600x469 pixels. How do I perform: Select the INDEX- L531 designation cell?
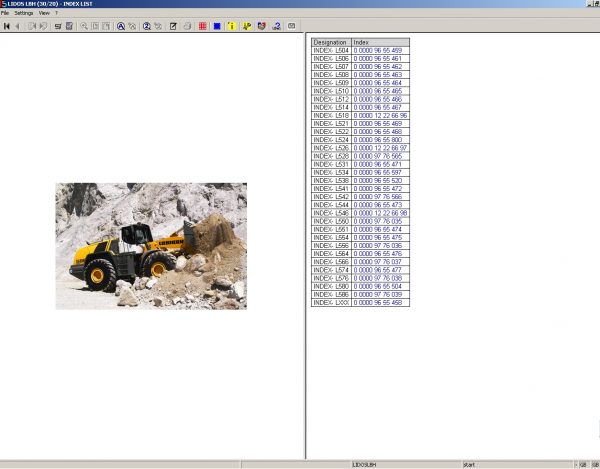click(x=331, y=164)
